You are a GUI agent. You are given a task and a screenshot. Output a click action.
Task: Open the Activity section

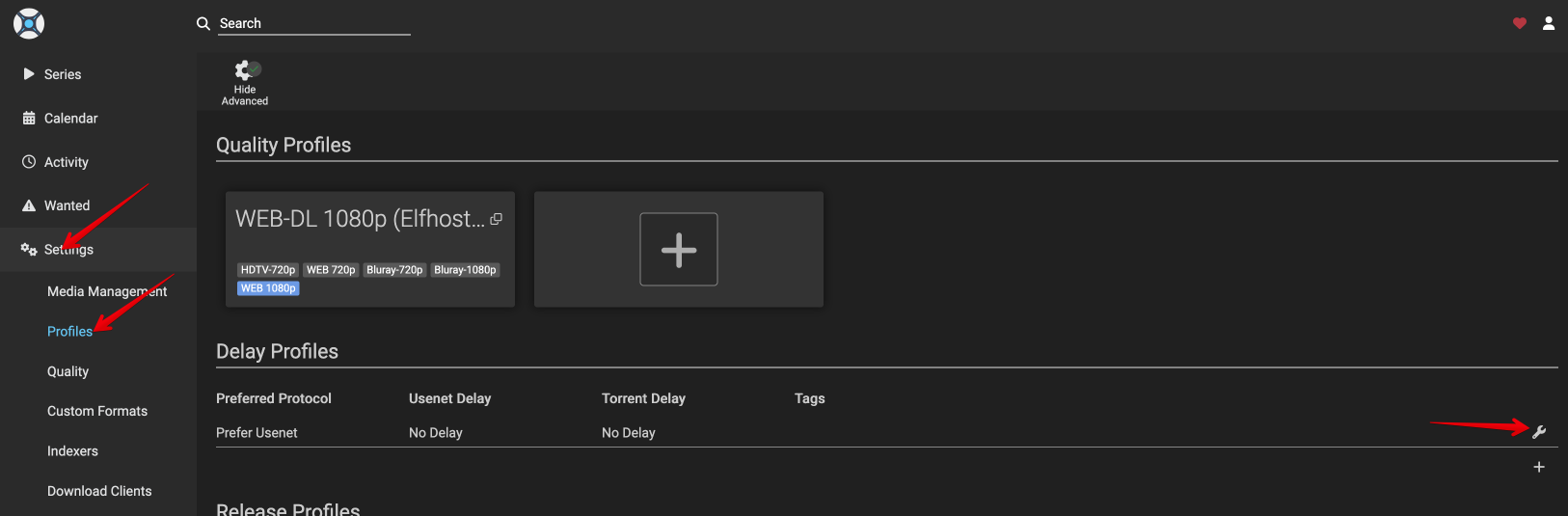point(66,162)
